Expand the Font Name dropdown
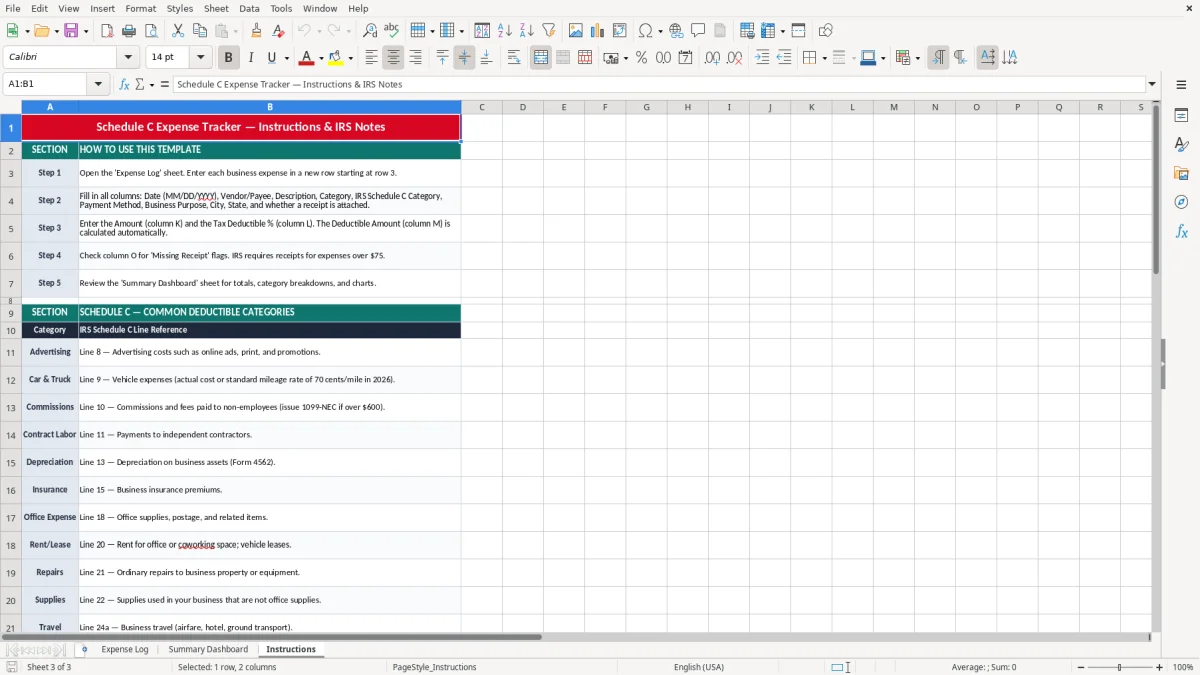This screenshot has width=1200, height=675. pos(127,58)
